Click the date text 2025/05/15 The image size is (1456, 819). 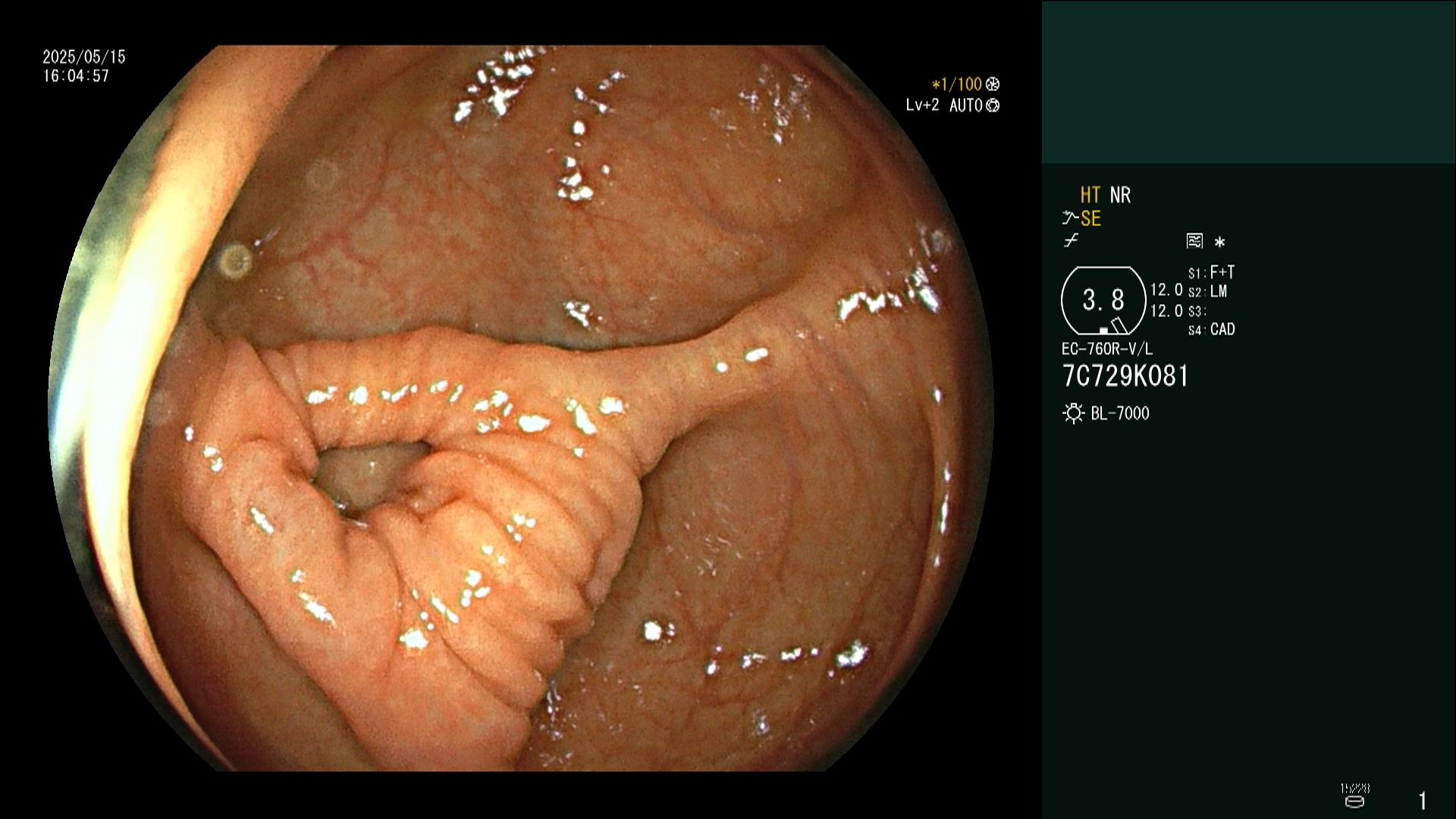(84, 57)
